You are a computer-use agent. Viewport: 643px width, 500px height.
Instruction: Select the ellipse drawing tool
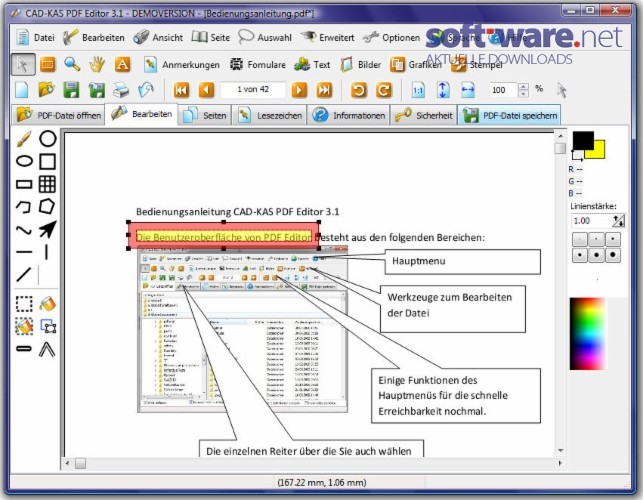coord(24,161)
